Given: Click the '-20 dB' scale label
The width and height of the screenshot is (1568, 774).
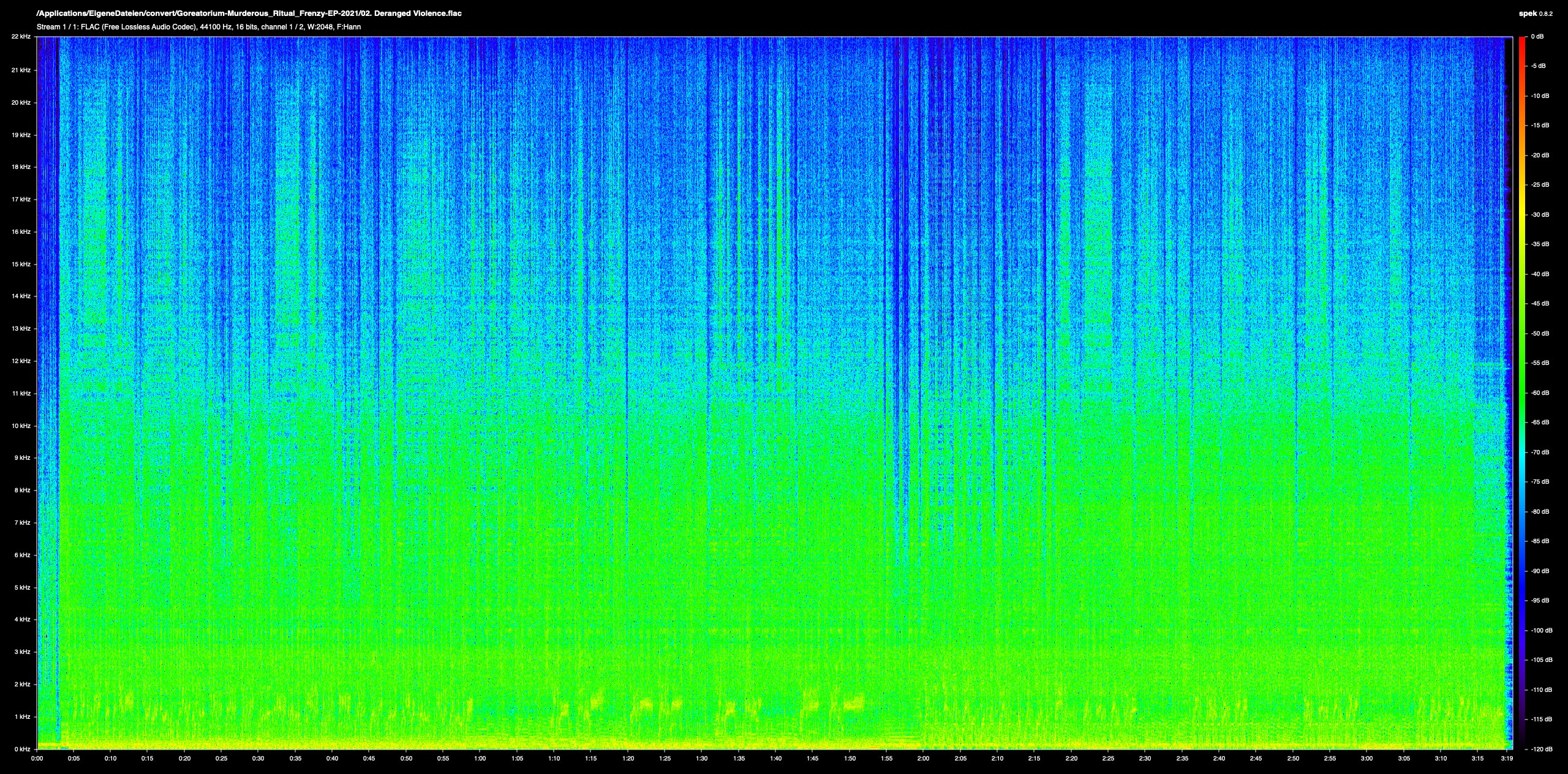Looking at the screenshot, I should click(1540, 156).
